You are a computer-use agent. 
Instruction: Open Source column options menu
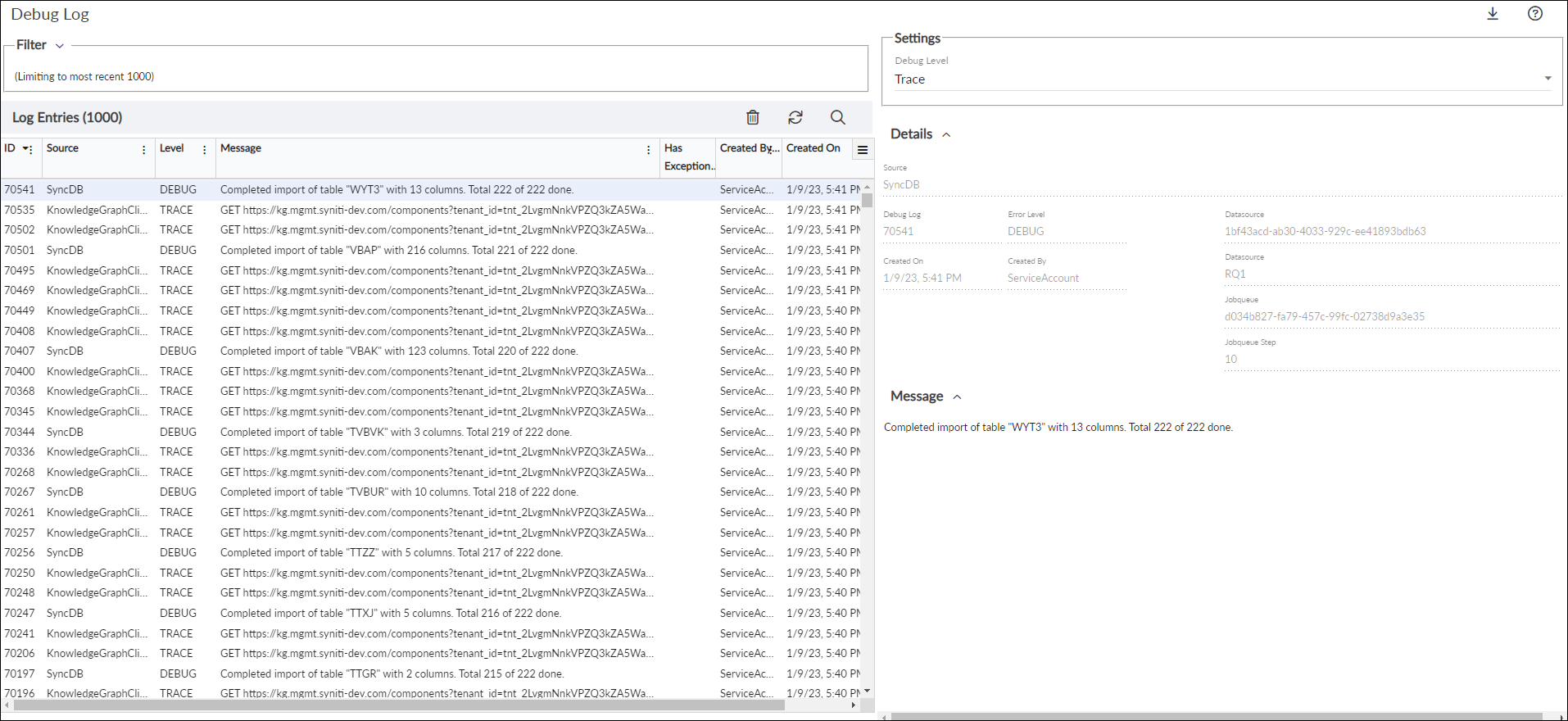pos(144,149)
